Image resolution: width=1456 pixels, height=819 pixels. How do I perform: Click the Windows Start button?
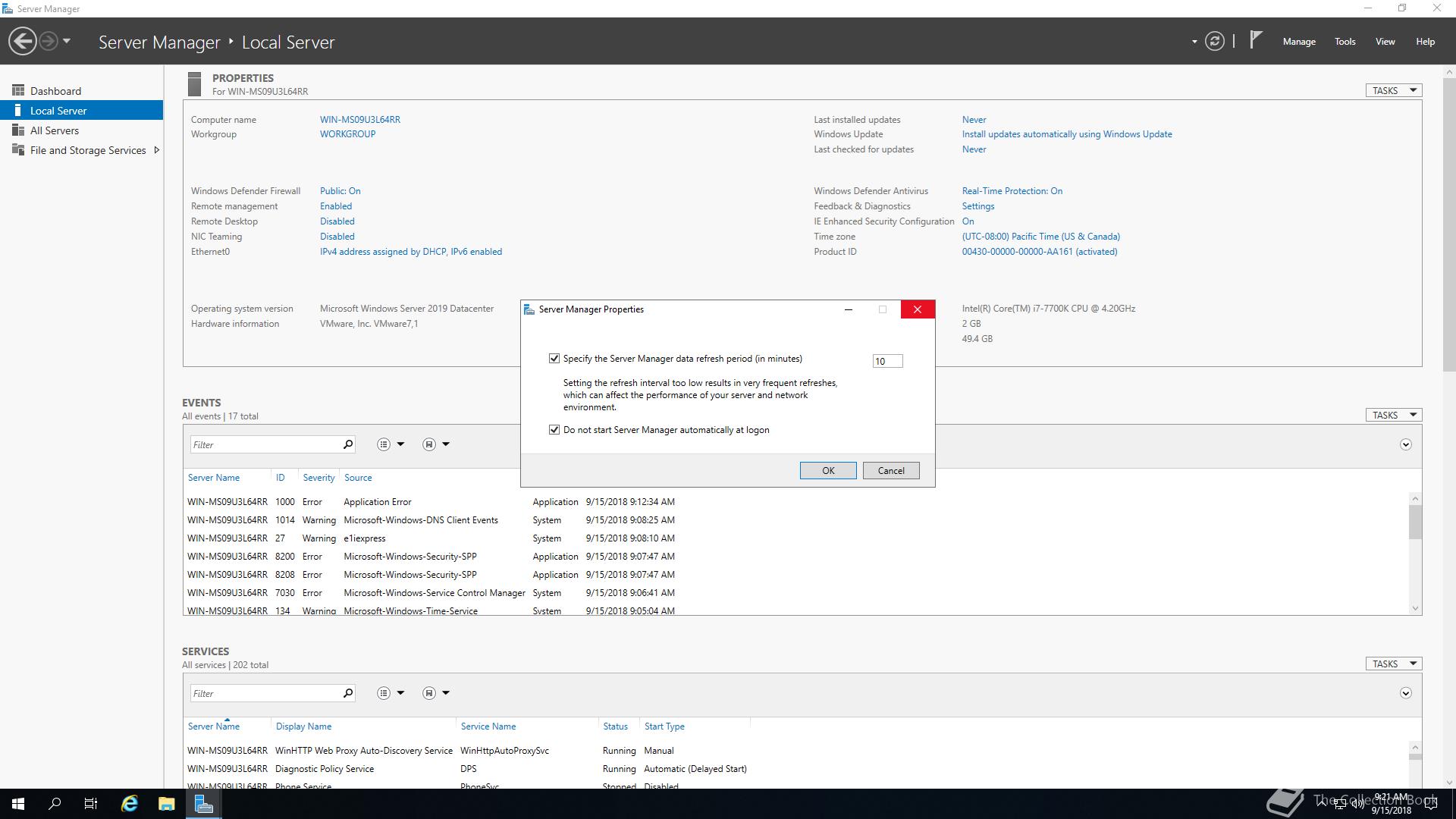tap(18, 804)
